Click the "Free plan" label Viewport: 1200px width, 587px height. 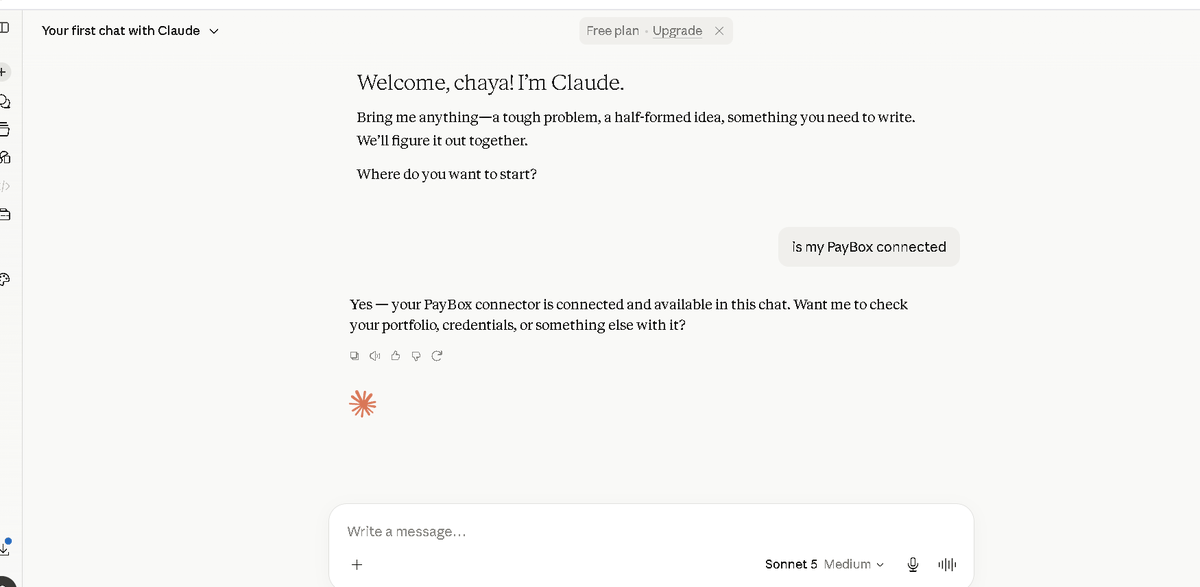[612, 31]
